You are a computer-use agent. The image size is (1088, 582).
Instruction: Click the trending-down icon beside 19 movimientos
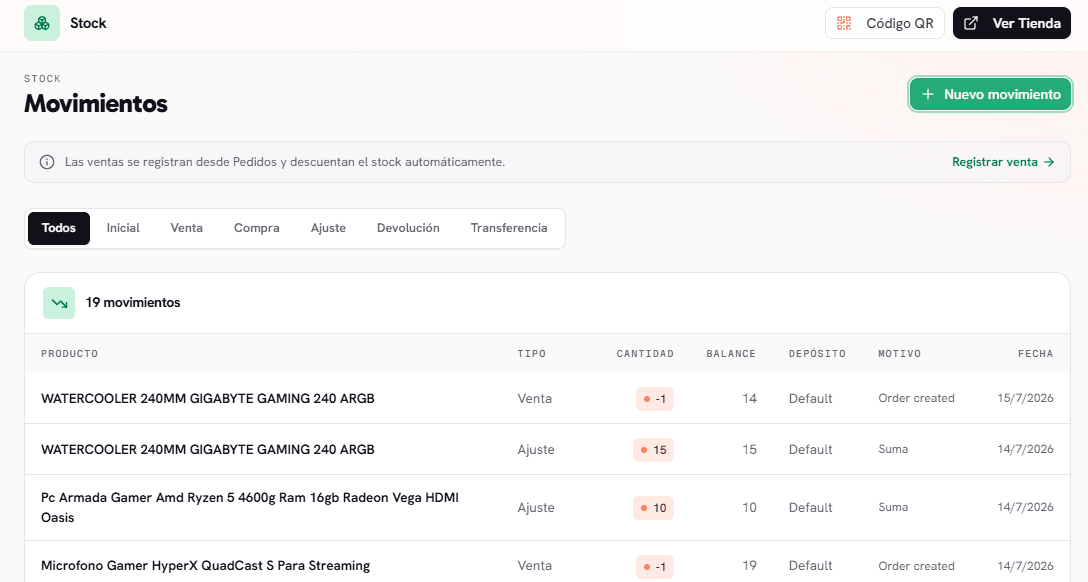(x=59, y=303)
